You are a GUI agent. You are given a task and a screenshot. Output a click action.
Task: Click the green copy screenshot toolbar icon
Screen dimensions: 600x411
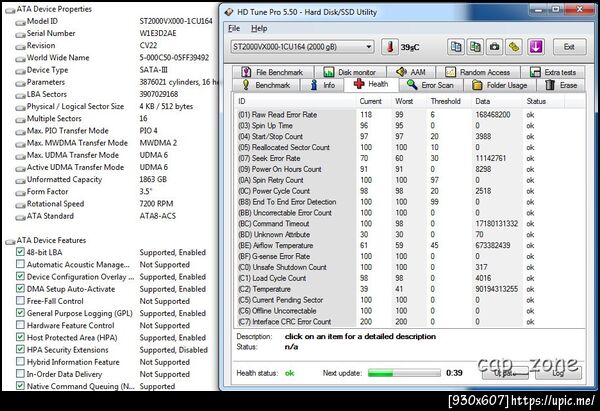click(x=475, y=47)
